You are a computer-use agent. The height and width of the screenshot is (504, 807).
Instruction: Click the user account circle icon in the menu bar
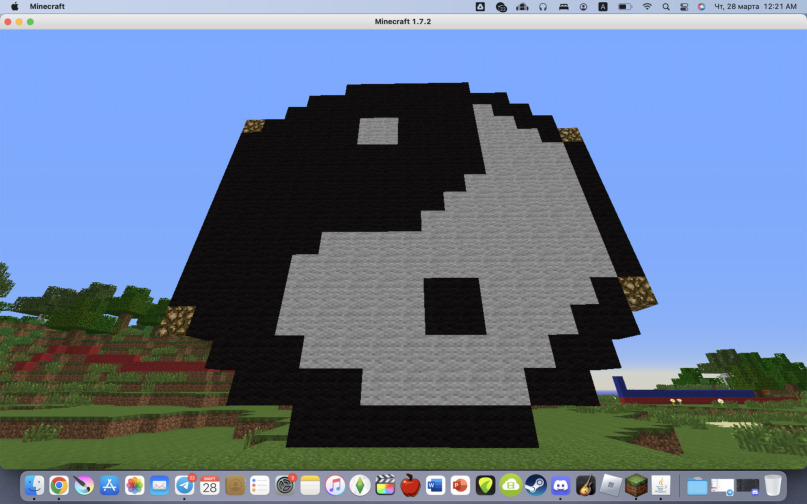click(x=583, y=7)
